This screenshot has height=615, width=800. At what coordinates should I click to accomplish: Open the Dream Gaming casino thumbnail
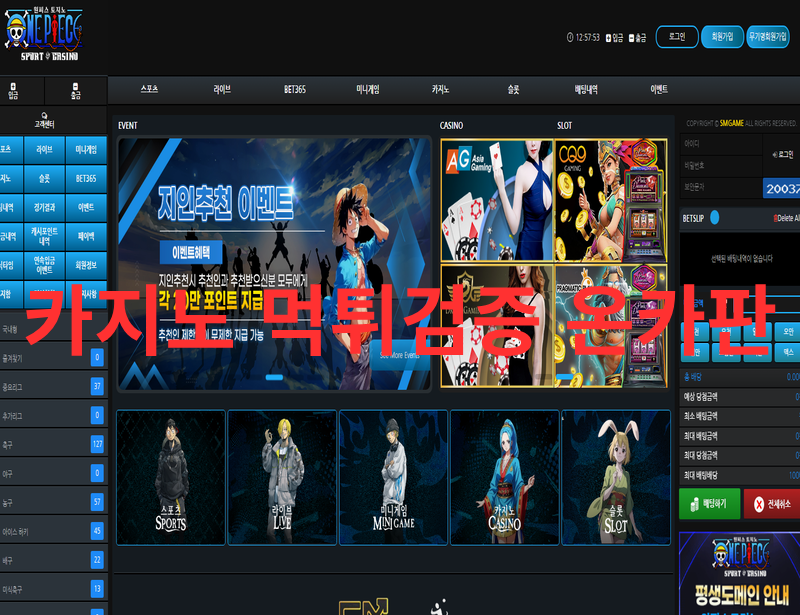pyautogui.click(x=497, y=326)
